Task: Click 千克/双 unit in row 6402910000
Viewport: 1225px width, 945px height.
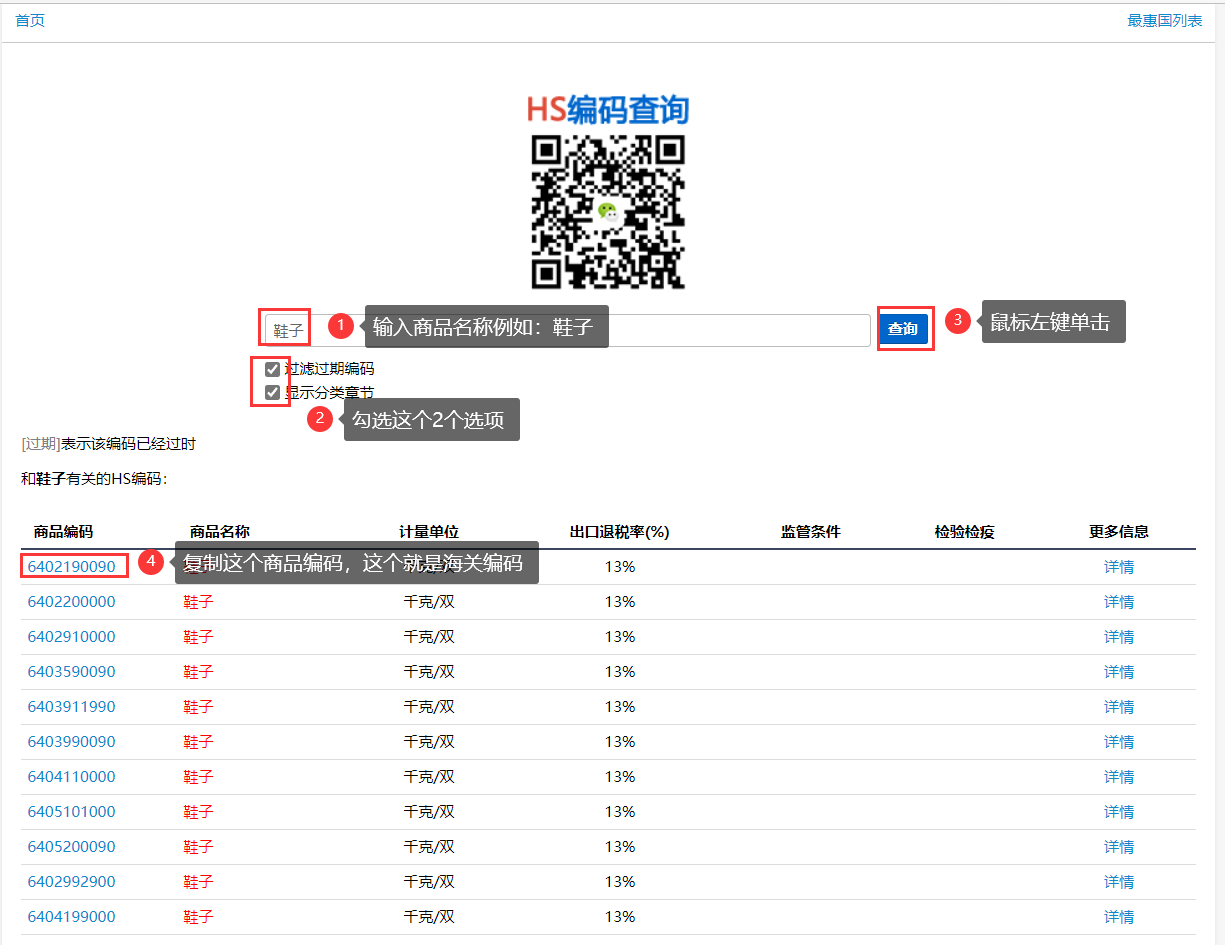Action: (429, 637)
